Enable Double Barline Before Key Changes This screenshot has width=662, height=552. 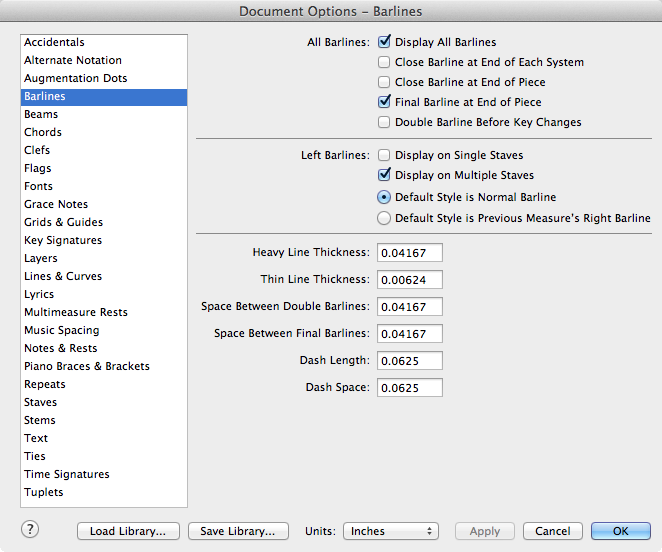(384, 122)
